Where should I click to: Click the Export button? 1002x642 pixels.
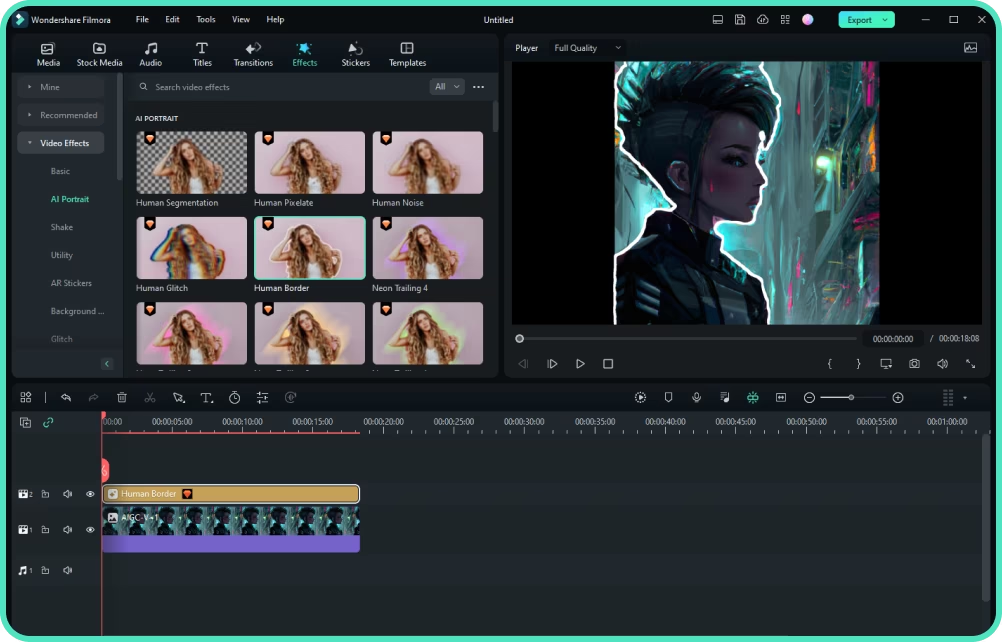tap(859, 19)
